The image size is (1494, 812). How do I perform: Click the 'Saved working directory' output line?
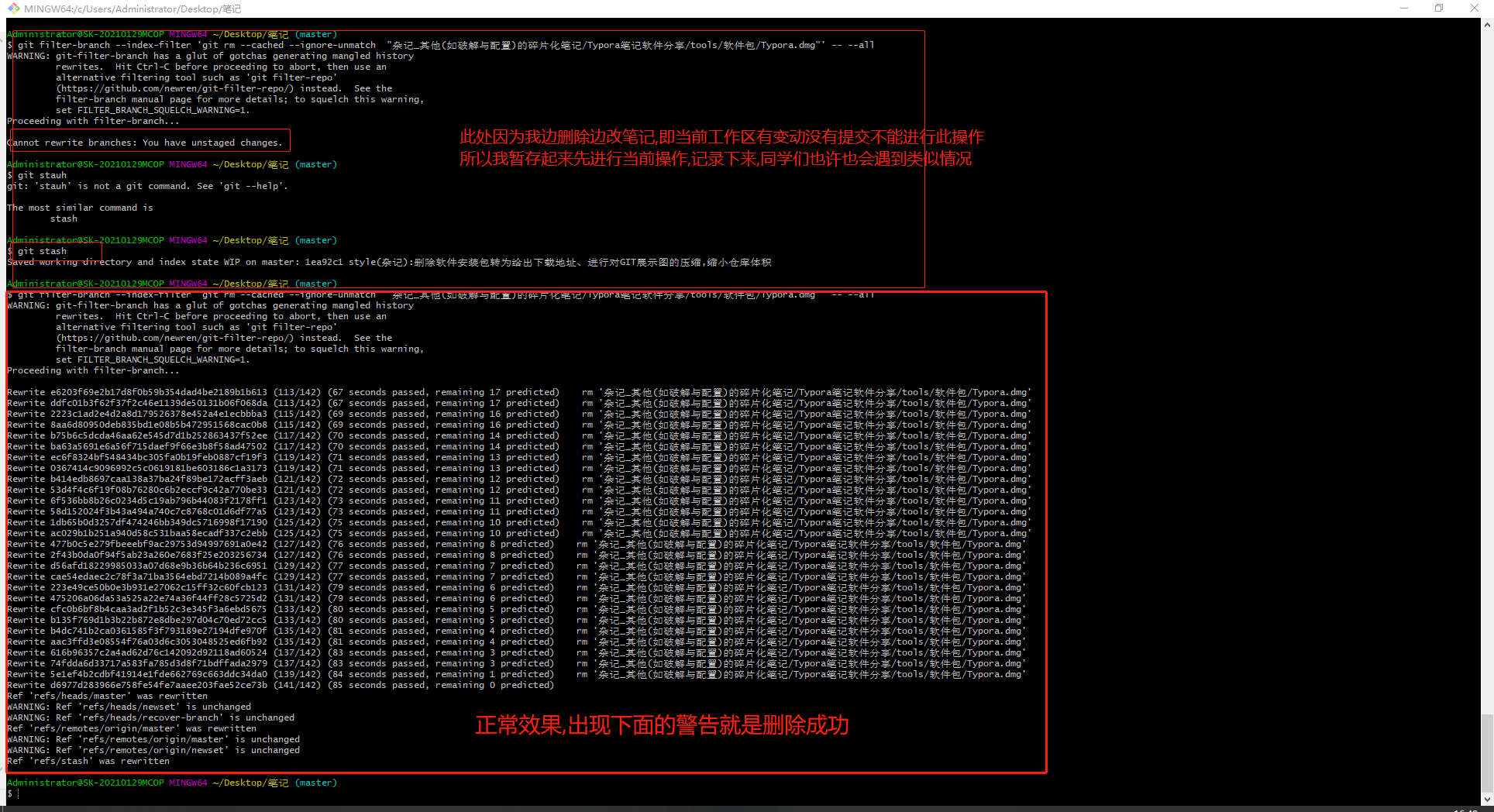tap(387, 263)
